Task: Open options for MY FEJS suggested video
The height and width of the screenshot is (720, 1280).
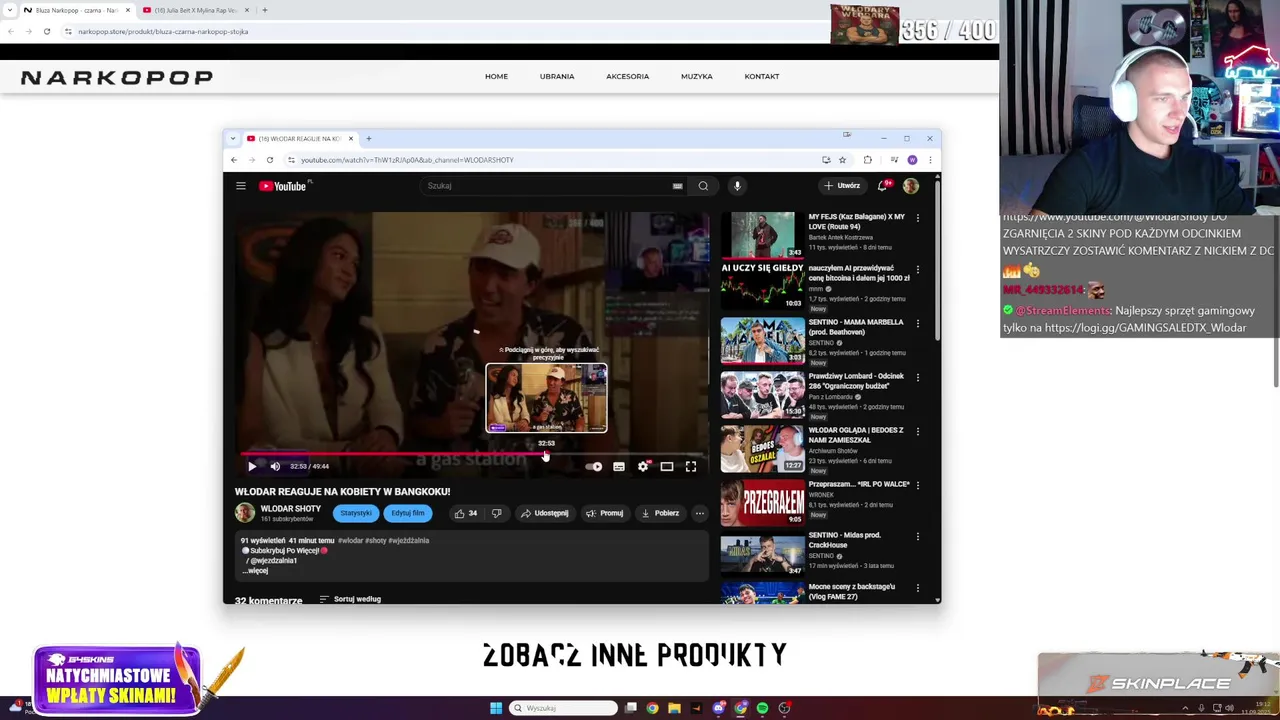Action: pos(918,217)
